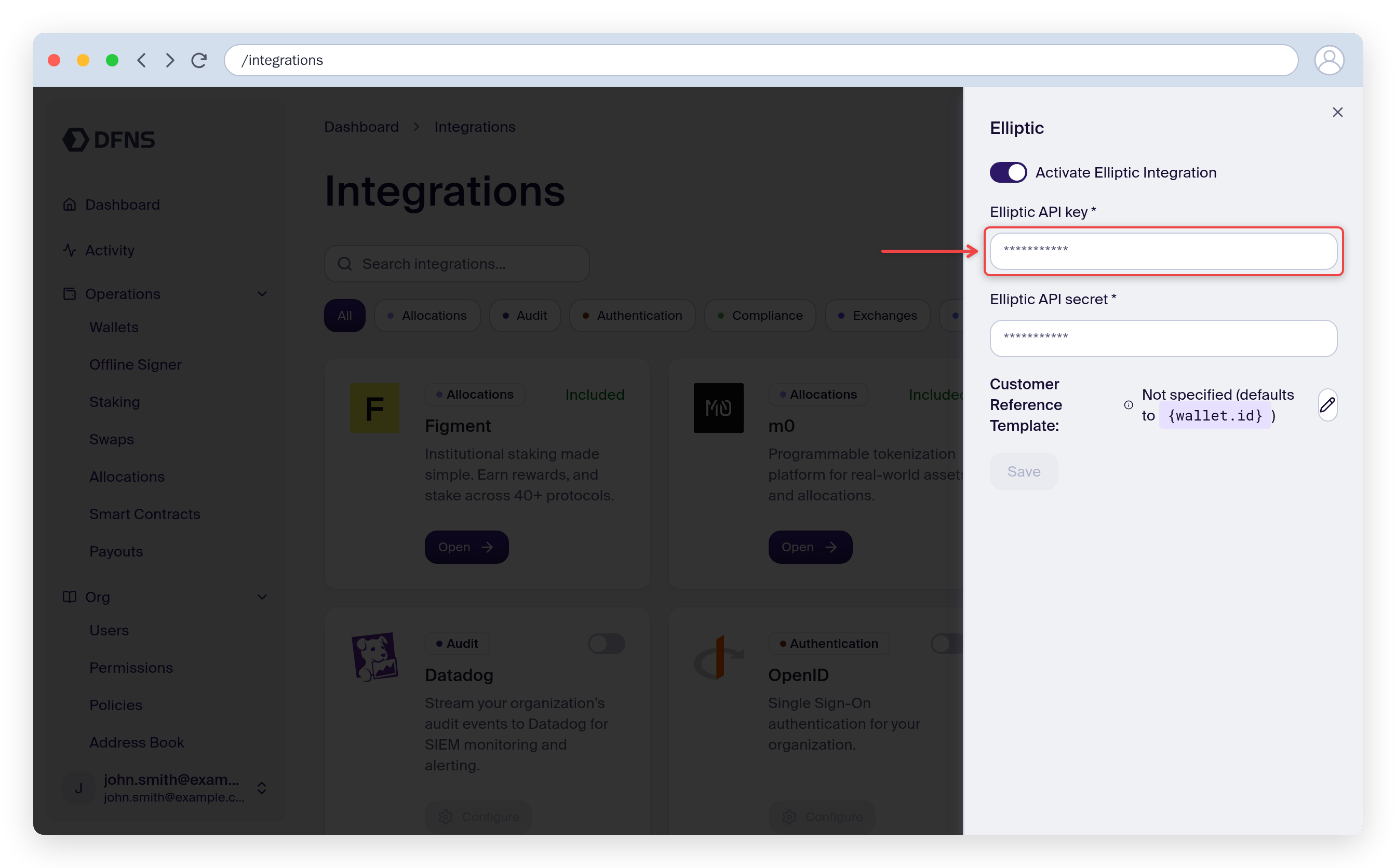
Task: Click the Figment logo thumbnail
Action: (x=374, y=408)
